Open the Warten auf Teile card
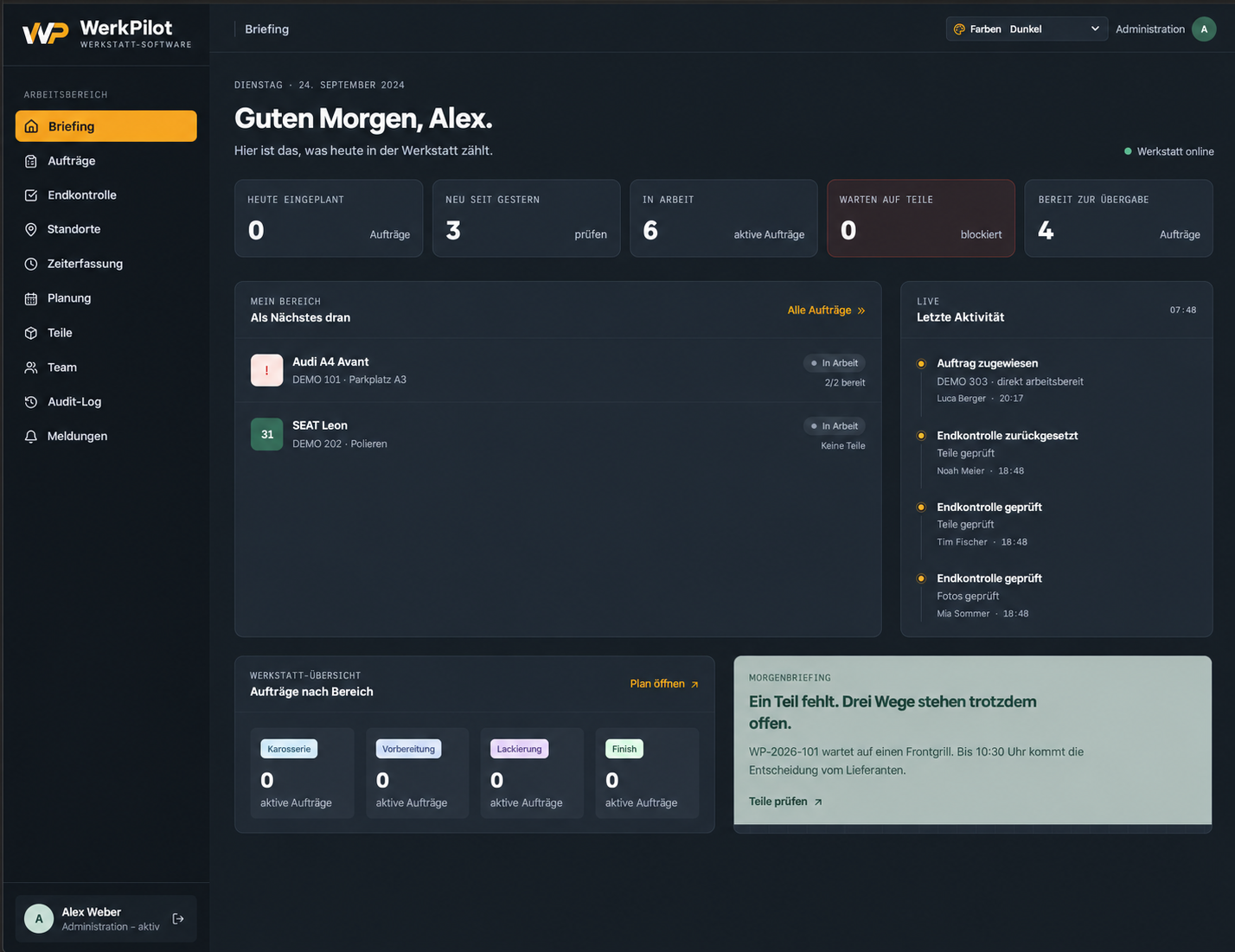The image size is (1235, 952). [921, 218]
